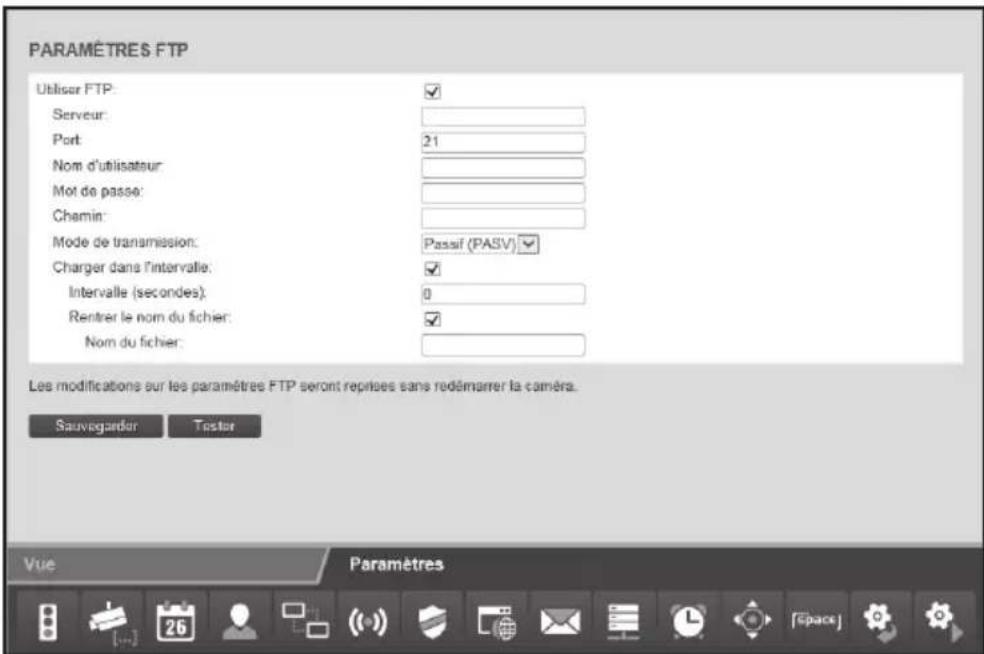Focus the Nom d'utilisateur field
This screenshot has width=984, height=654.
[503, 168]
